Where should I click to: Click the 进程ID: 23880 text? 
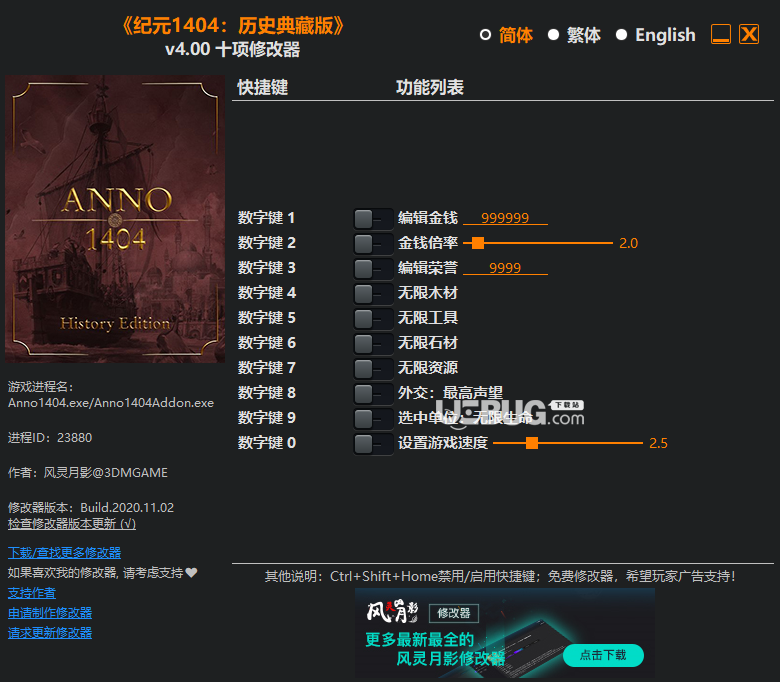coord(50,438)
